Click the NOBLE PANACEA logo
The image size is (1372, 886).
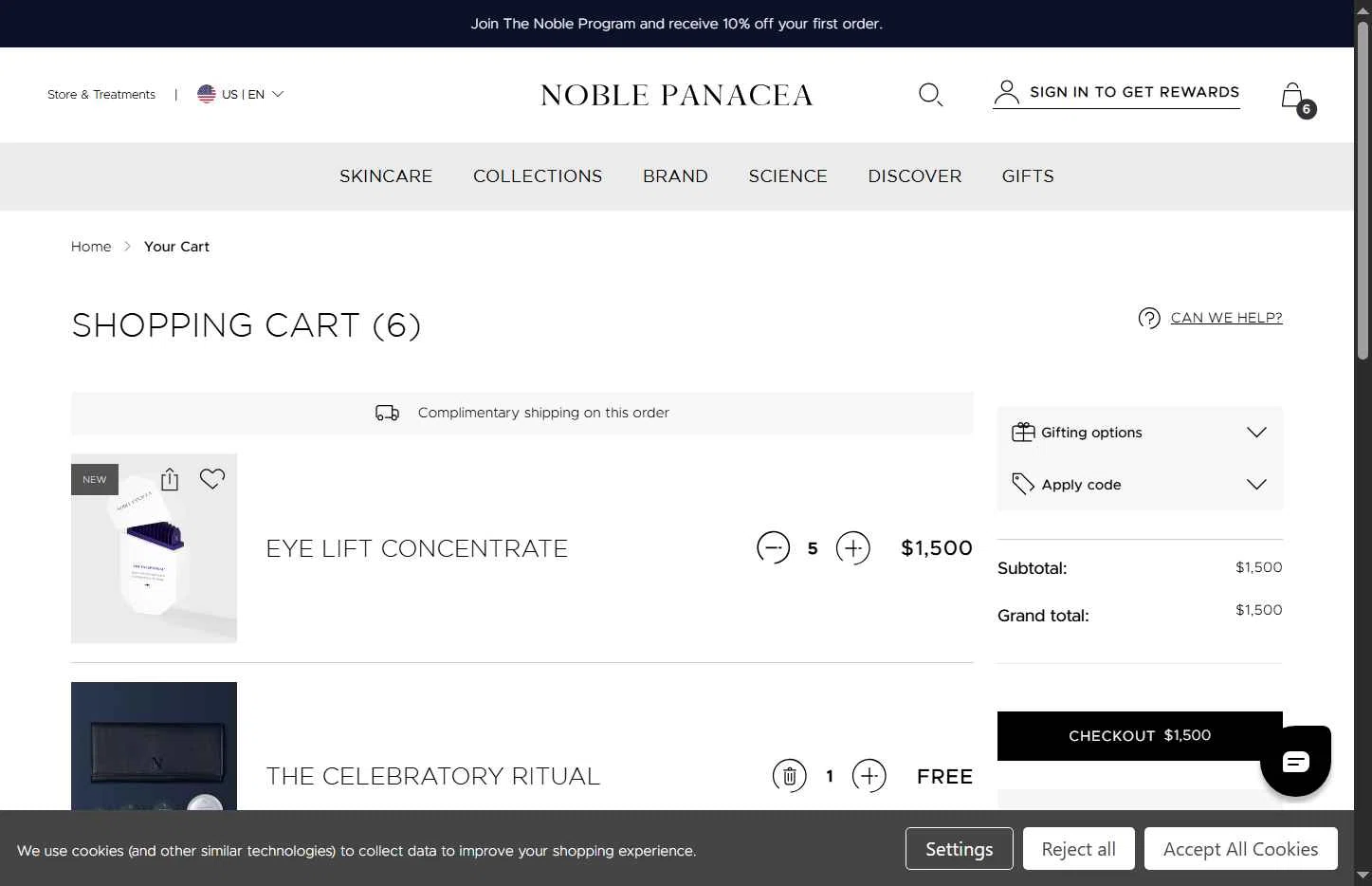pos(676,95)
